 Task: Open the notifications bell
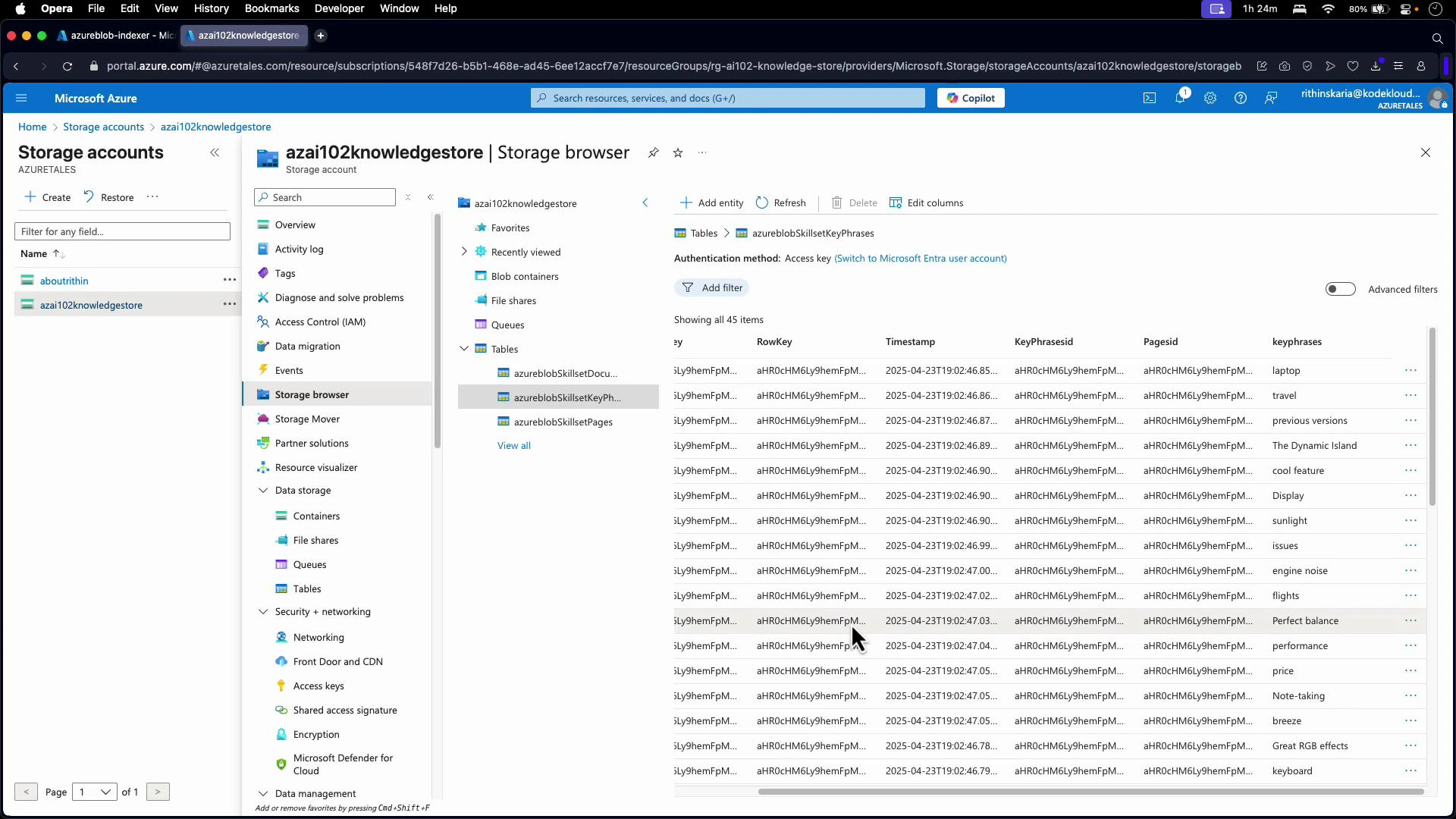pos(1181,98)
